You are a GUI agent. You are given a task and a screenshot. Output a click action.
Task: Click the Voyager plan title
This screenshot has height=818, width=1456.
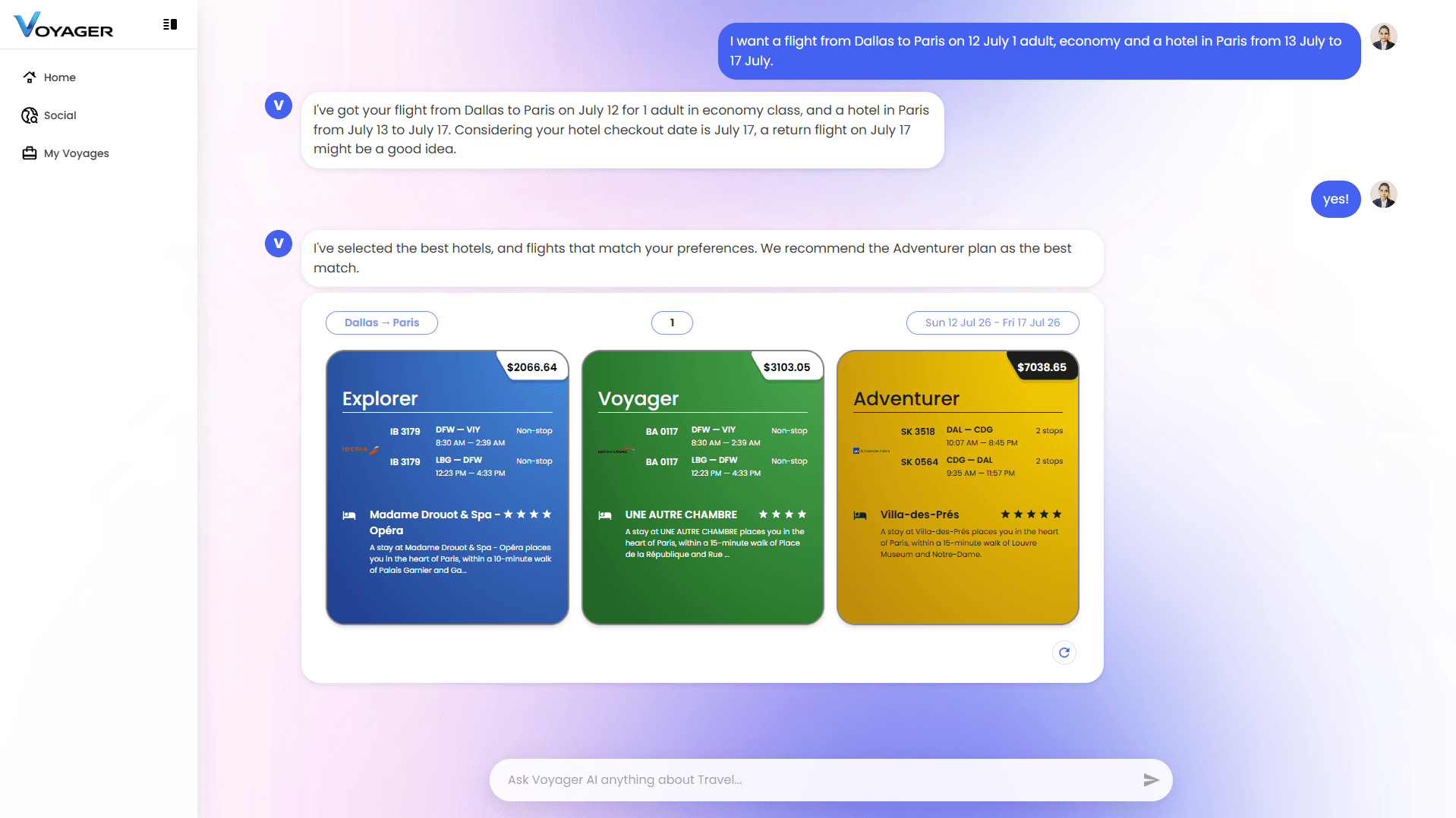(x=638, y=398)
